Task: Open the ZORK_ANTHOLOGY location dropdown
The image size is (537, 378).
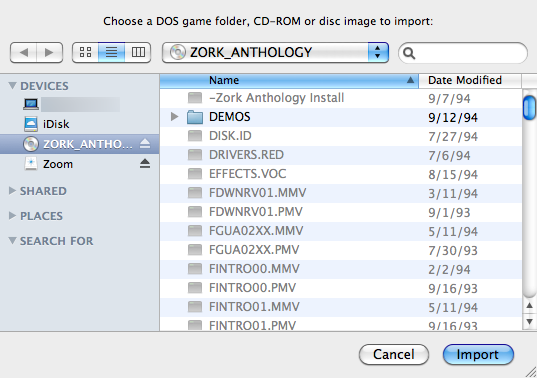Action: click(275, 52)
